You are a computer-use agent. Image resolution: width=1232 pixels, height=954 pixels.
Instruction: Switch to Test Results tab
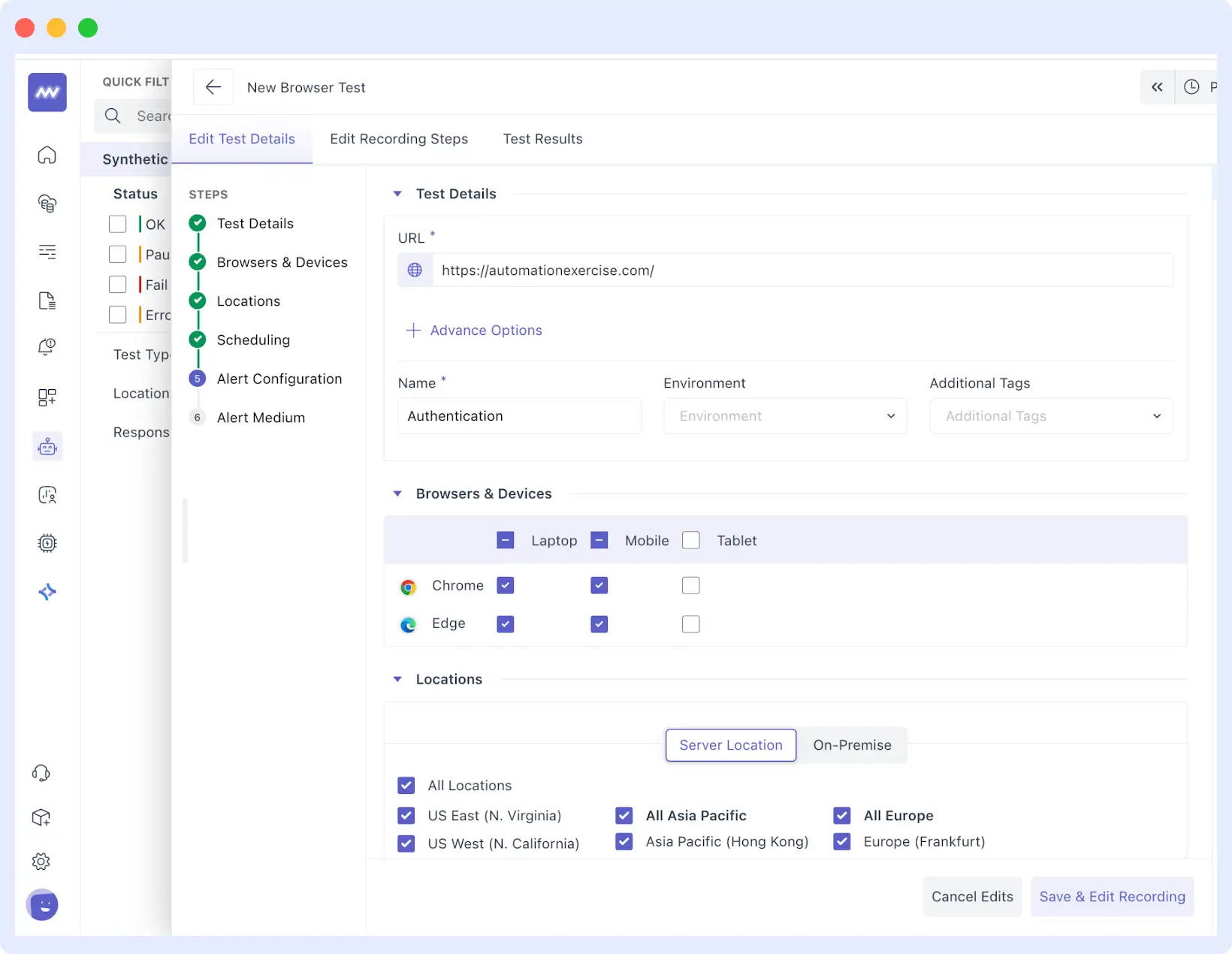pyautogui.click(x=542, y=139)
